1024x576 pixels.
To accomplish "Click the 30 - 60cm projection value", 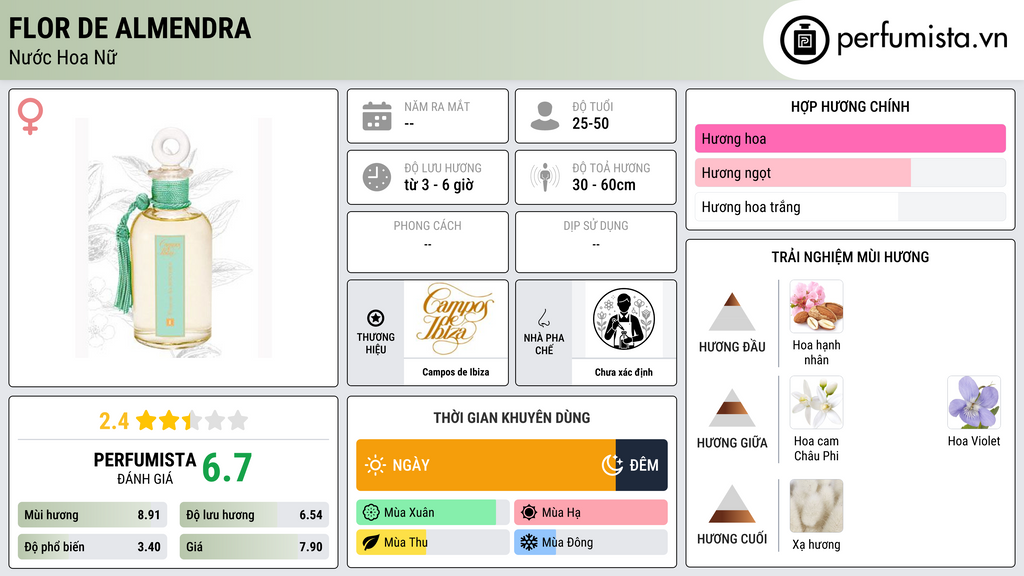I will 603,185.
